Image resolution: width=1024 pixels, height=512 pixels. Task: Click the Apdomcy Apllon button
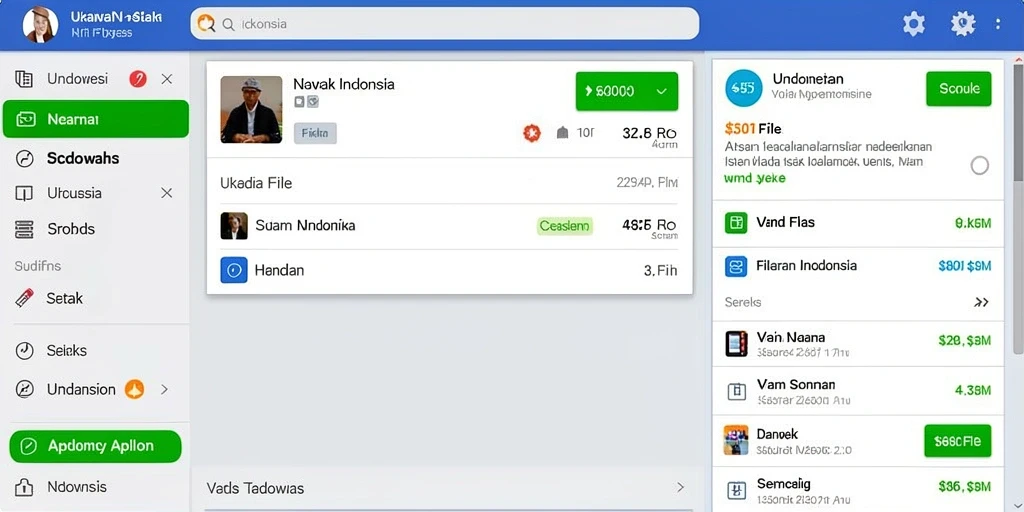(x=95, y=446)
